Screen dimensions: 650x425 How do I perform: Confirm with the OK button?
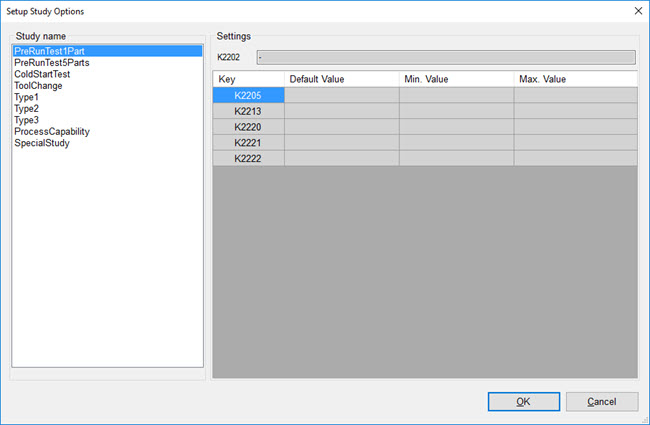pos(523,401)
